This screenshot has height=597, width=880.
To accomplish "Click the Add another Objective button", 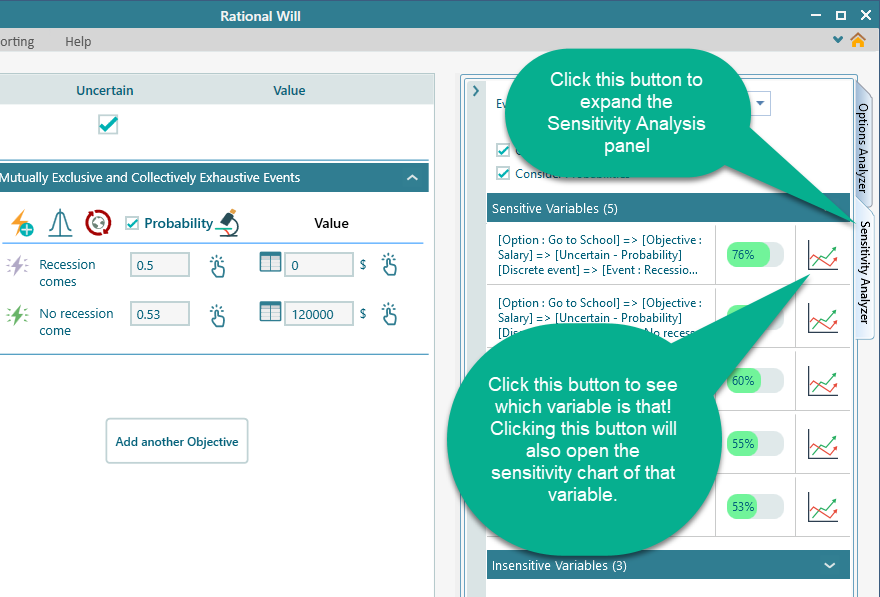I will coord(176,441).
